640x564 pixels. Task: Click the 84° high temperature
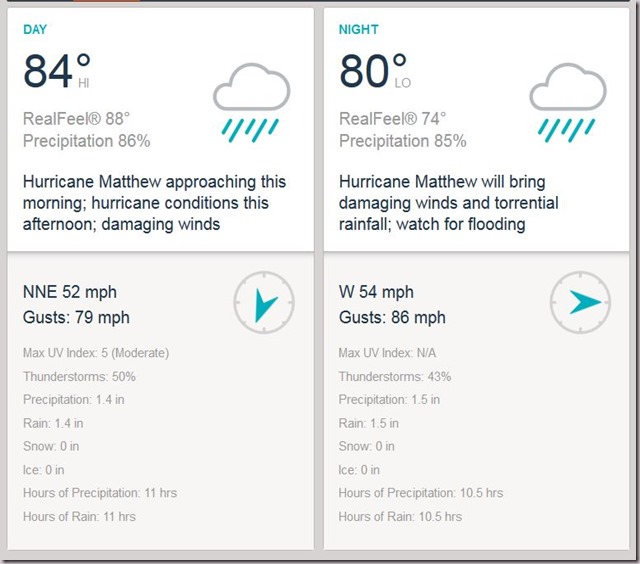(x=57, y=71)
